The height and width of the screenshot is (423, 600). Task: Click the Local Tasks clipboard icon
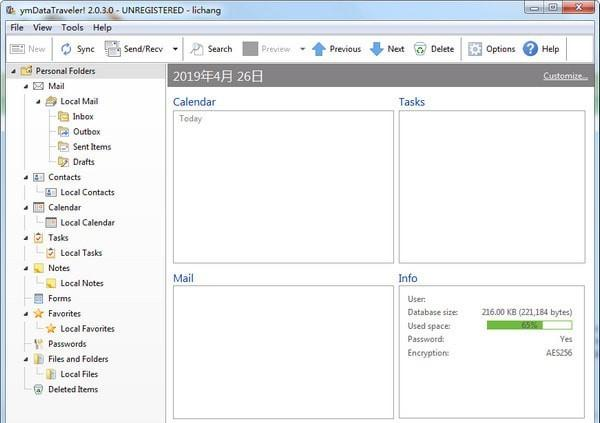51,253
